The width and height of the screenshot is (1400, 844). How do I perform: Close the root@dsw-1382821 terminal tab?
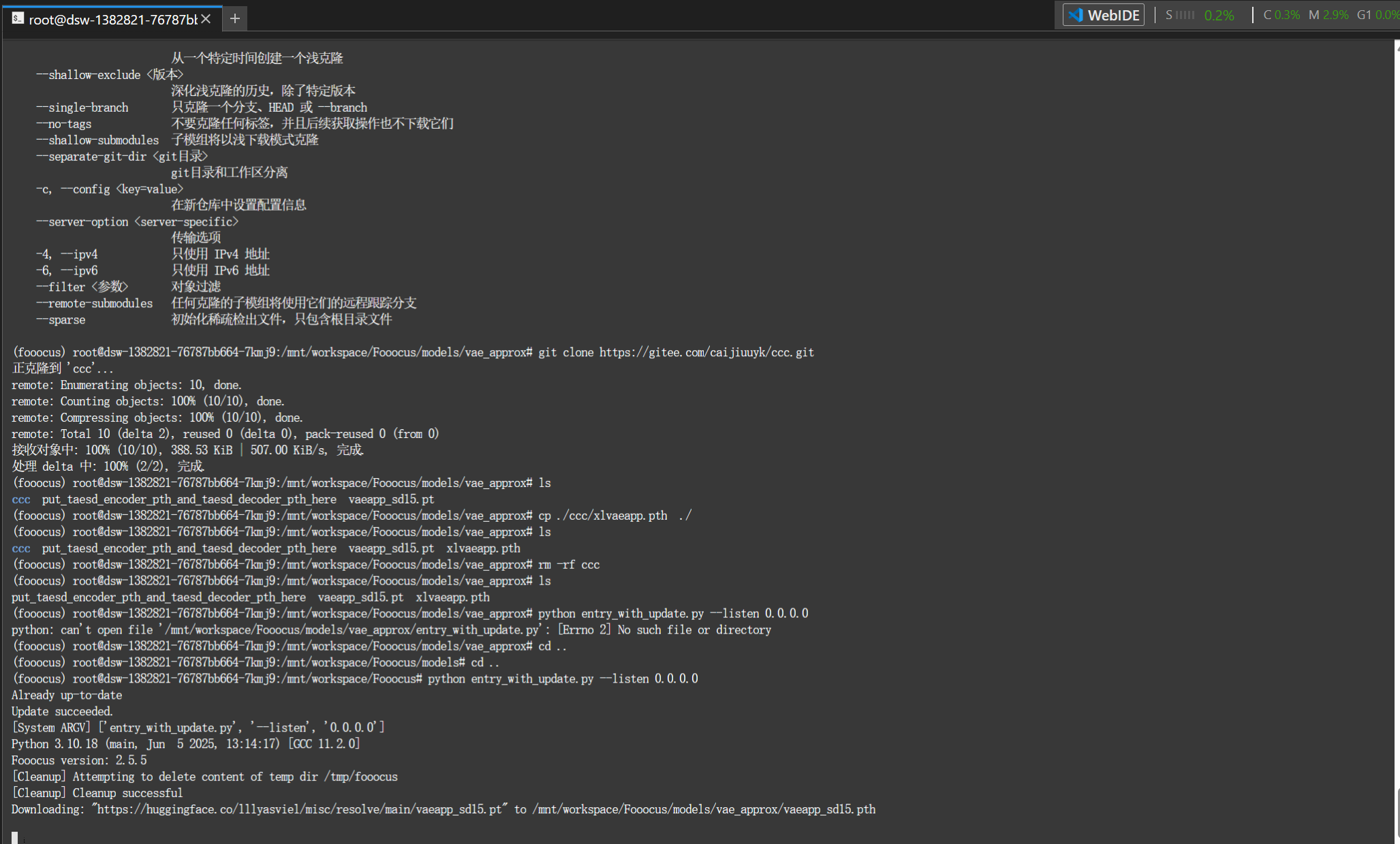tap(206, 18)
